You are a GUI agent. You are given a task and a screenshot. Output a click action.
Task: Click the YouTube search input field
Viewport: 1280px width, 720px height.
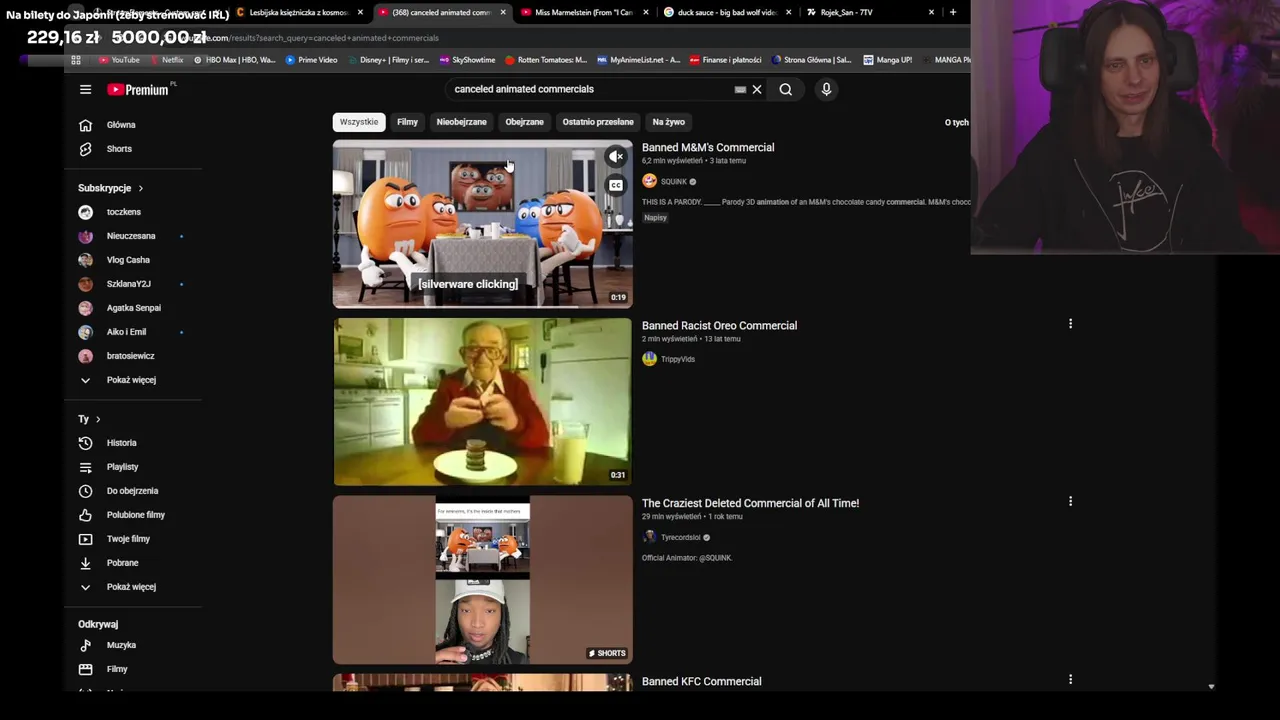[590, 89]
